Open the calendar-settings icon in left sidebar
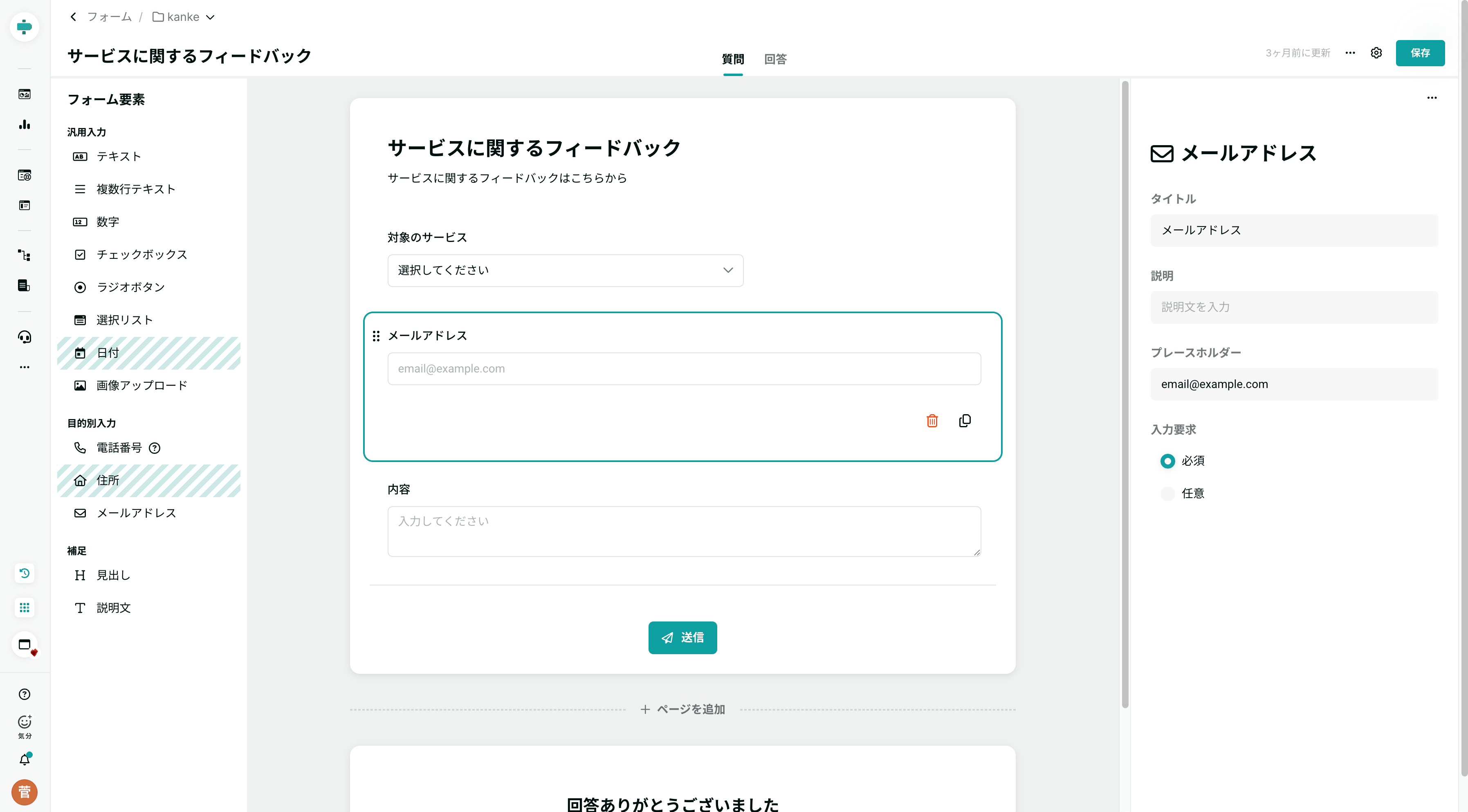 (25, 175)
